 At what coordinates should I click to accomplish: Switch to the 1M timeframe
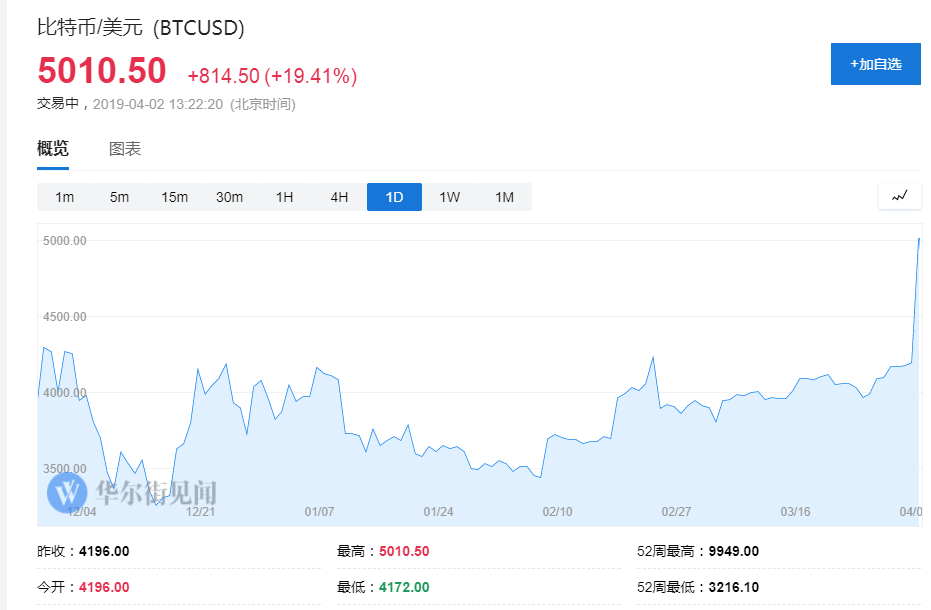(x=504, y=197)
